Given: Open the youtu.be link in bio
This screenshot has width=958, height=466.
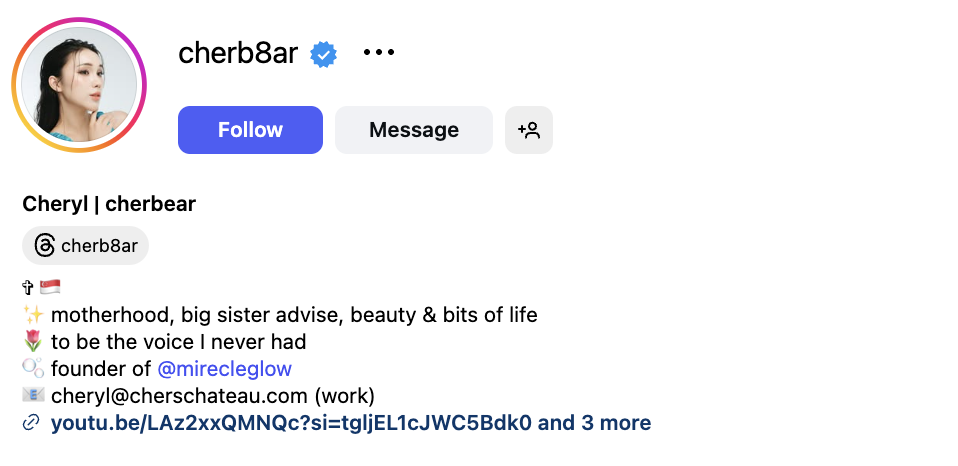Looking at the screenshot, I should pyautogui.click(x=291, y=423).
